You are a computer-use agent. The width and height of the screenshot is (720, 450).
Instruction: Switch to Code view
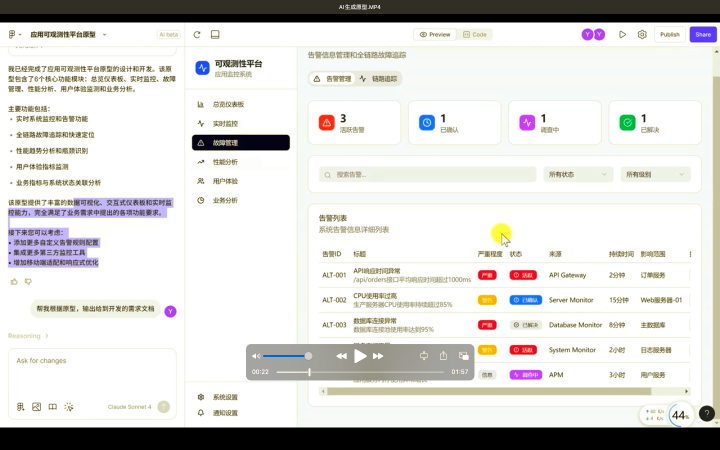(474, 34)
